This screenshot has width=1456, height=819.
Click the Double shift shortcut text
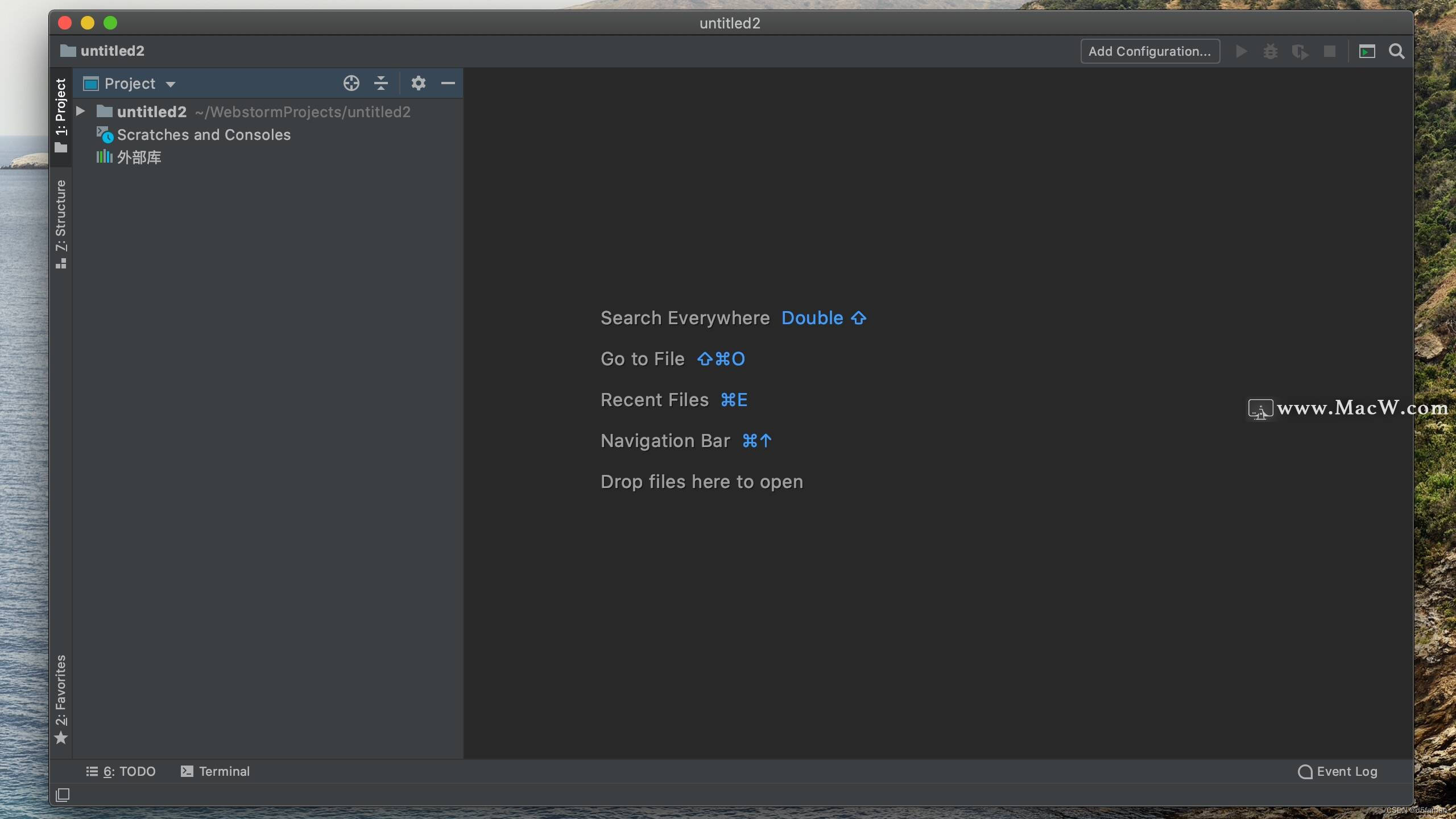824,318
